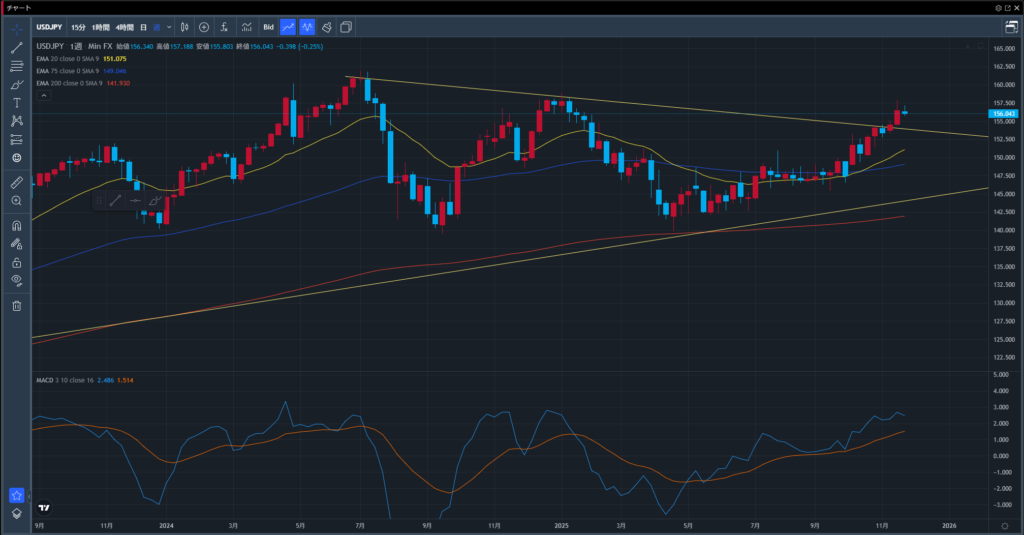
Task: Toggle magnet mode in left toolbar
Action: (16, 226)
